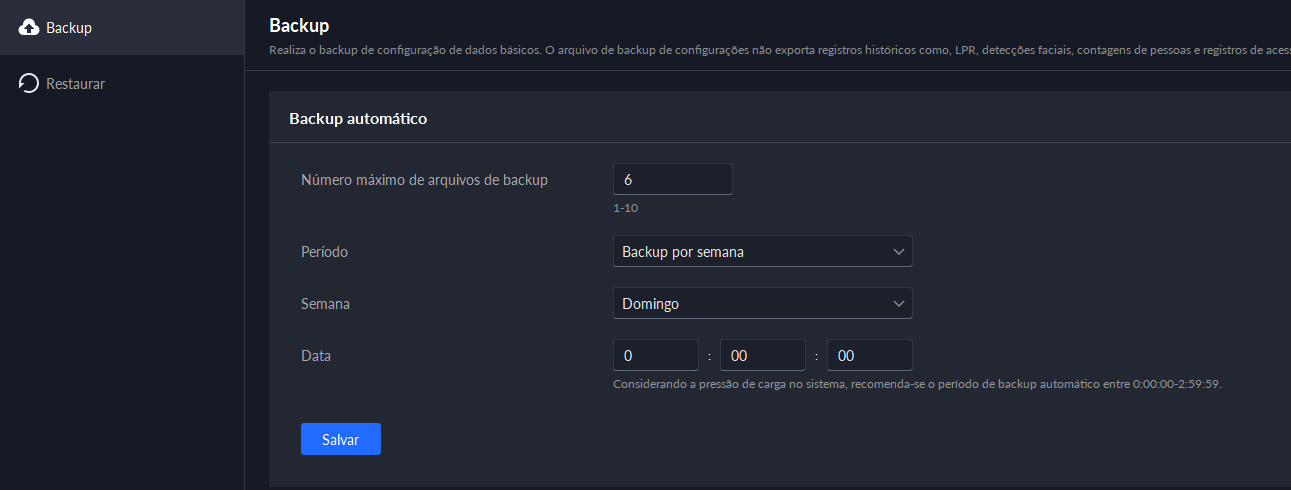Click the Restaurar circular arrow icon

coord(29,84)
